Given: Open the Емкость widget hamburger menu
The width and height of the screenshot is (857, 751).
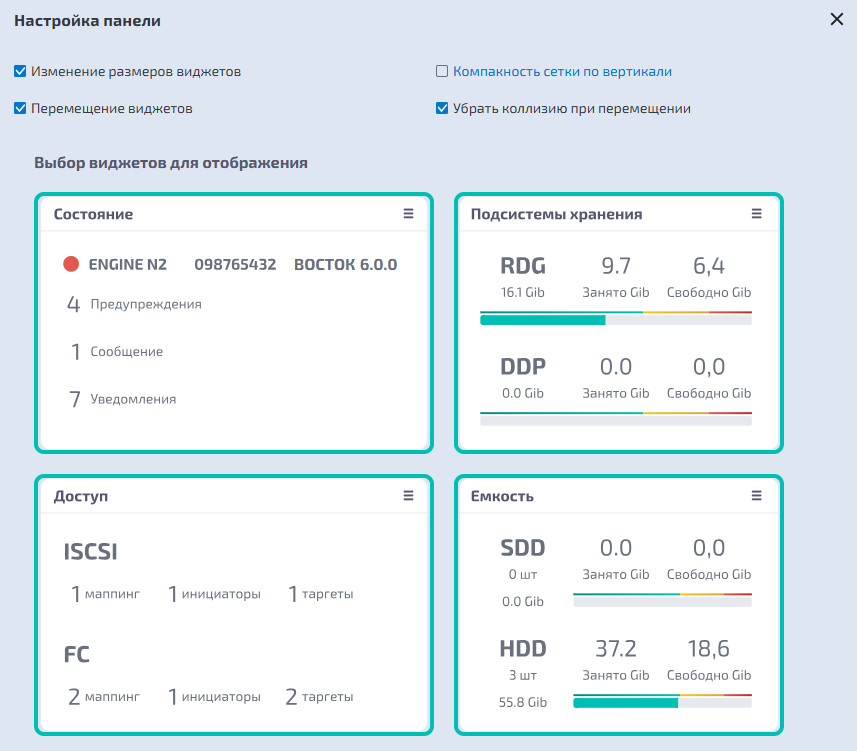Looking at the screenshot, I should (x=756, y=496).
